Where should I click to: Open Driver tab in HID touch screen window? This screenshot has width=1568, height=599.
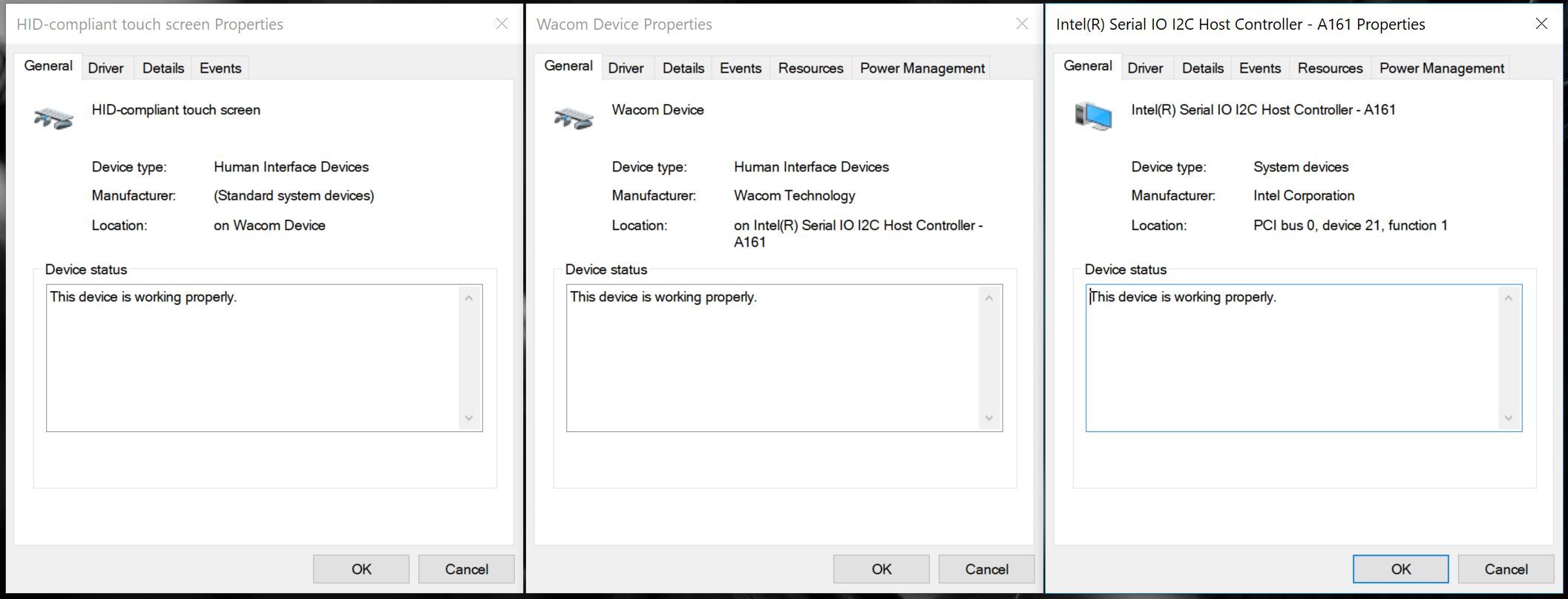(106, 68)
